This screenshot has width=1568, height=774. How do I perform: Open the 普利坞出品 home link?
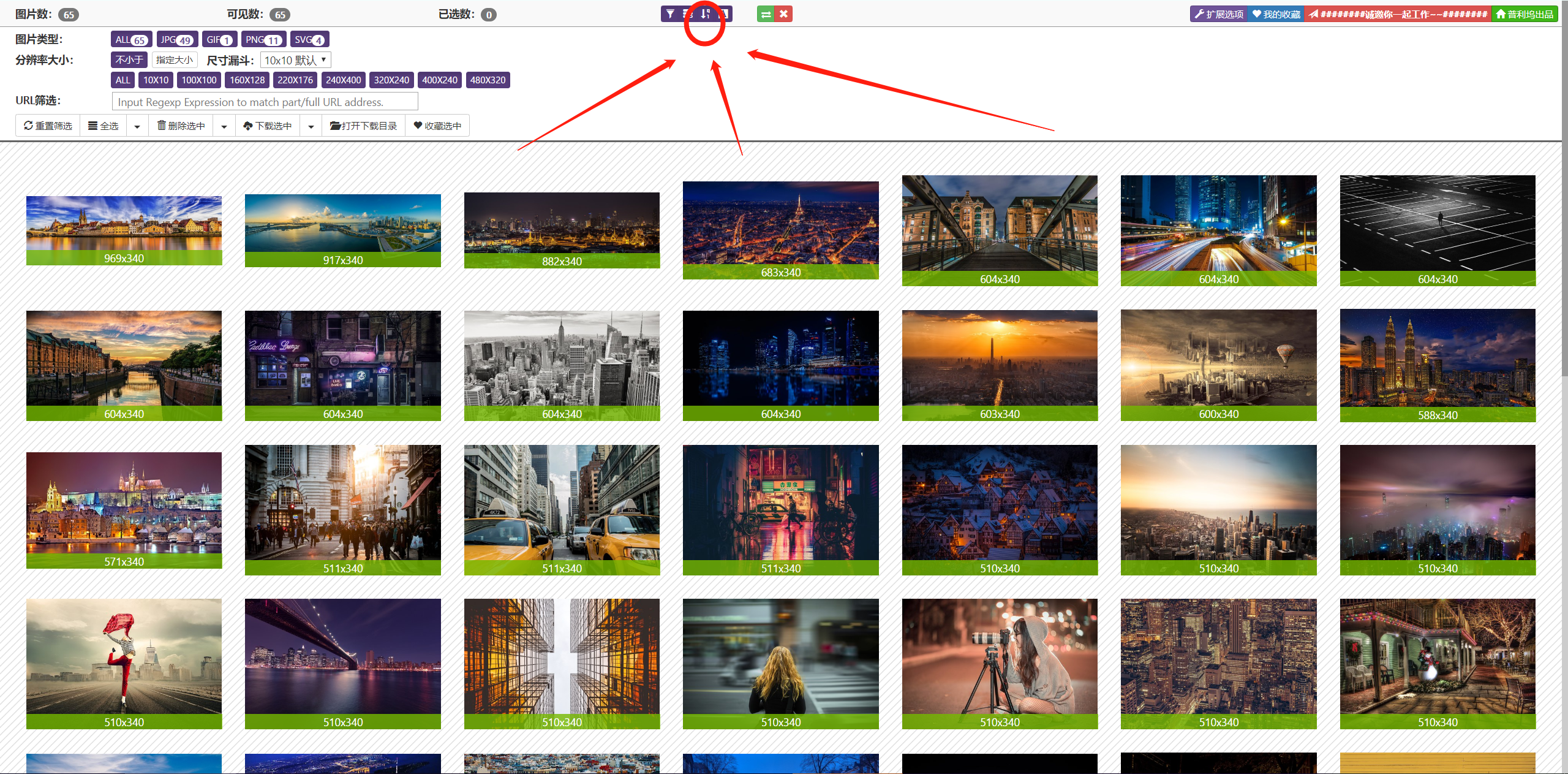tap(1524, 14)
